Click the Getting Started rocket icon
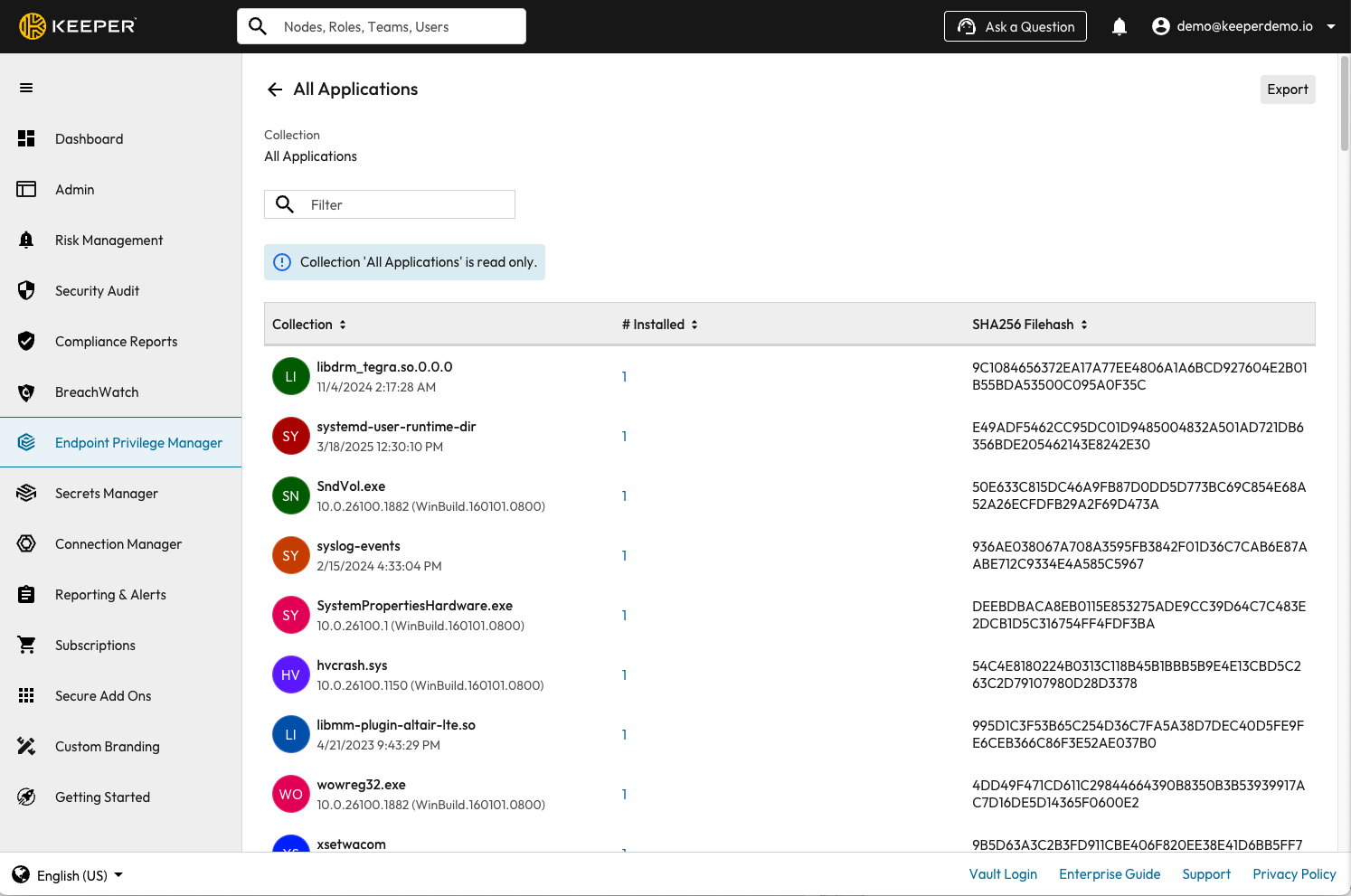The height and width of the screenshot is (896, 1351). 26,797
